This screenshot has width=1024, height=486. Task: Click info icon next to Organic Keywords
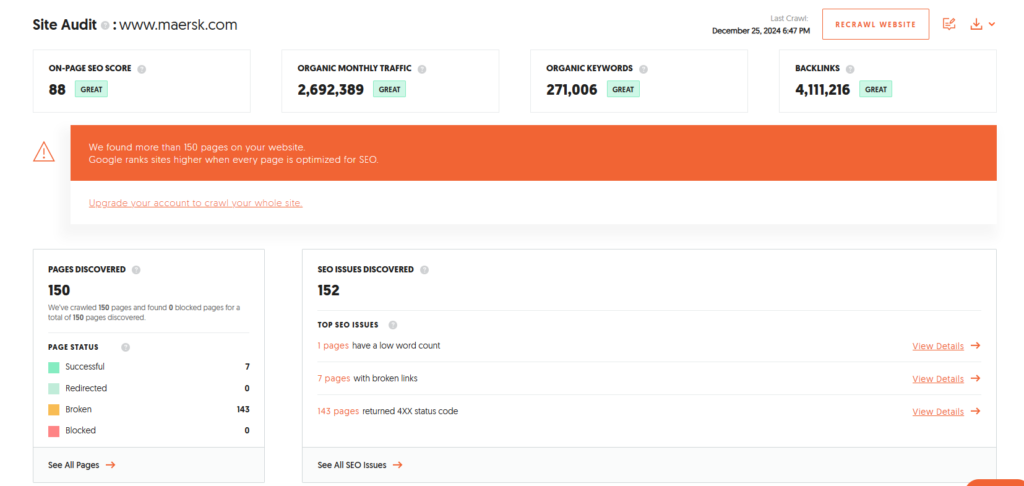click(x=642, y=69)
